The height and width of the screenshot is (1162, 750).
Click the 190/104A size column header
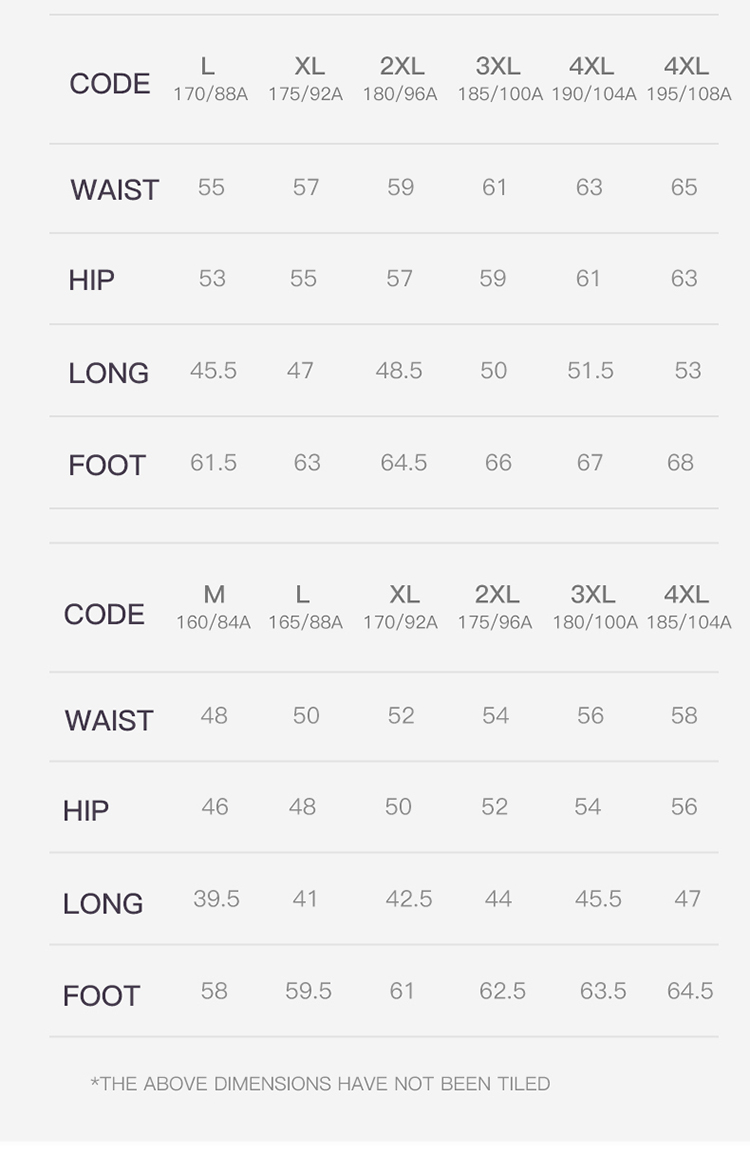point(593,79)
